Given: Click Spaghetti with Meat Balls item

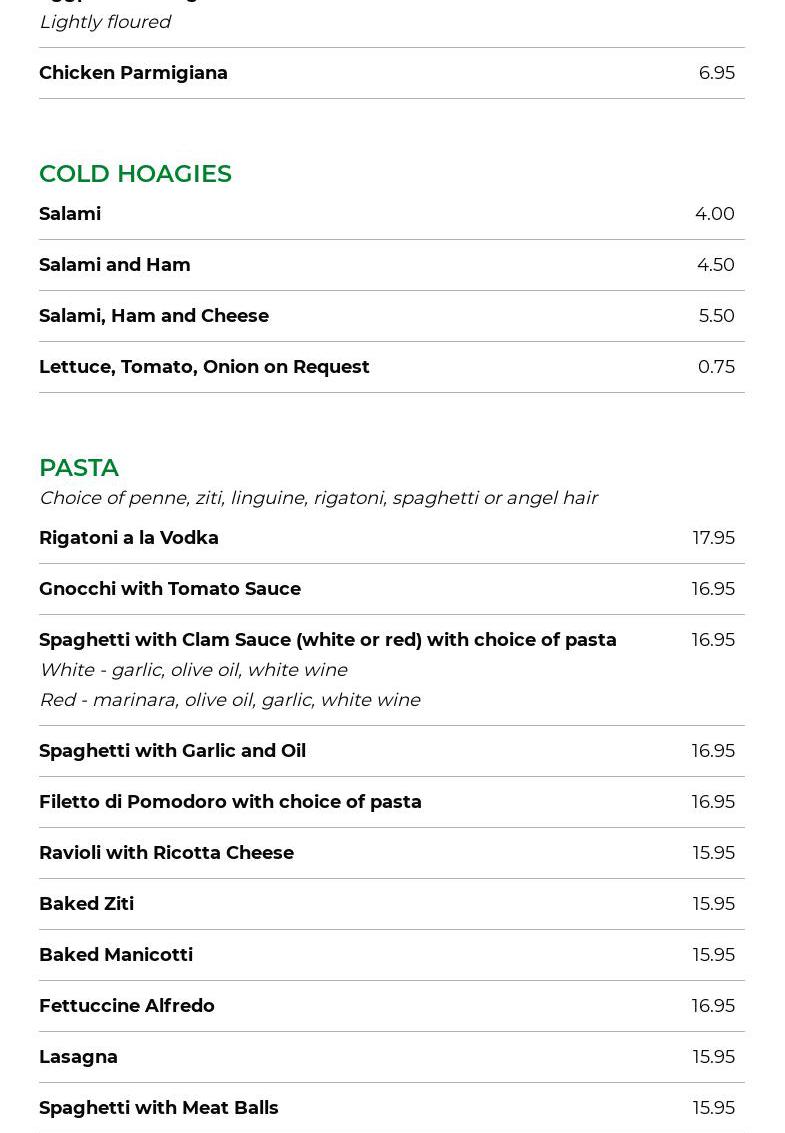Looking at the screenshot, I should pyautogui.click(x=159, y=1108).
